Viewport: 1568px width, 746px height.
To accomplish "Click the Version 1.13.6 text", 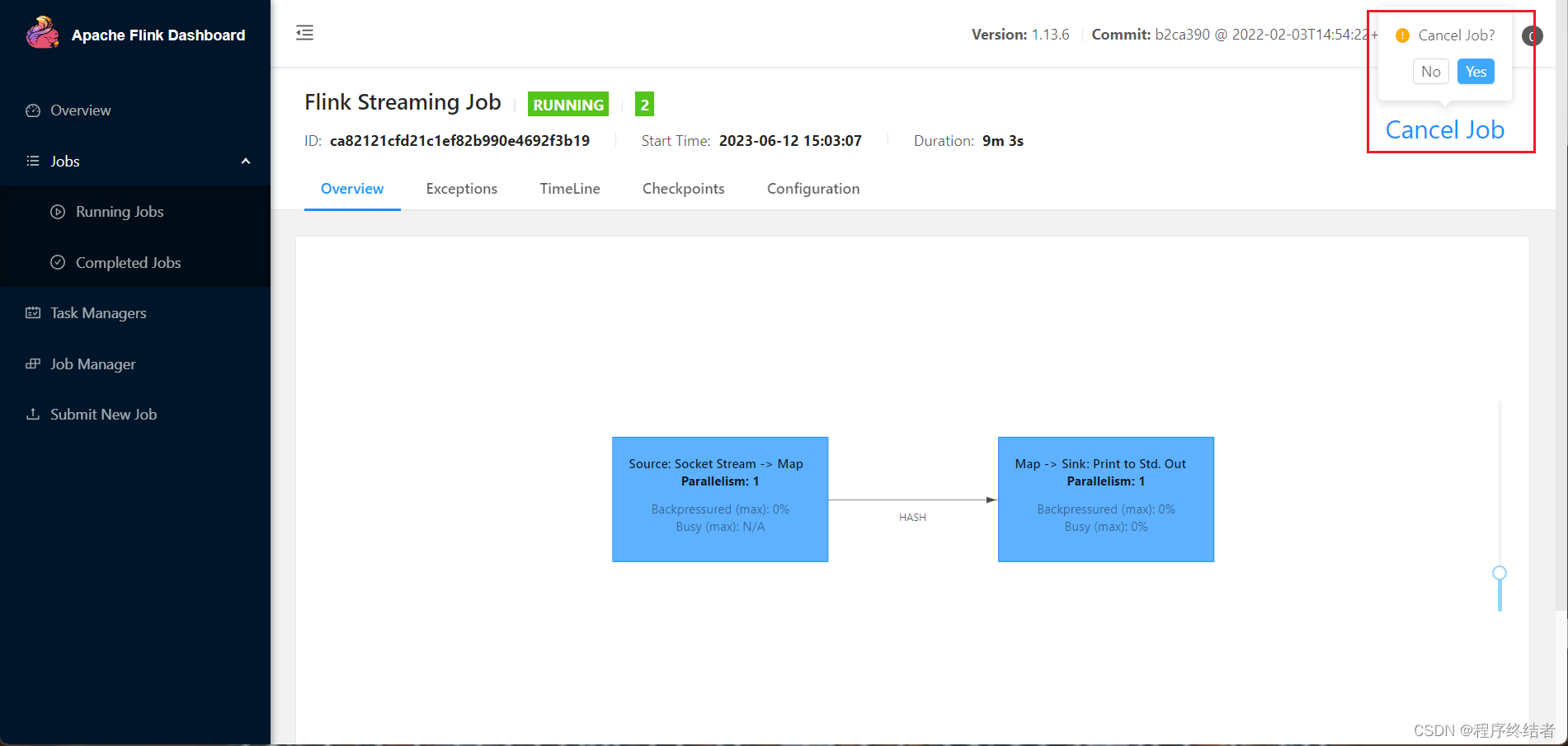I will click(x=1020, y=35).
